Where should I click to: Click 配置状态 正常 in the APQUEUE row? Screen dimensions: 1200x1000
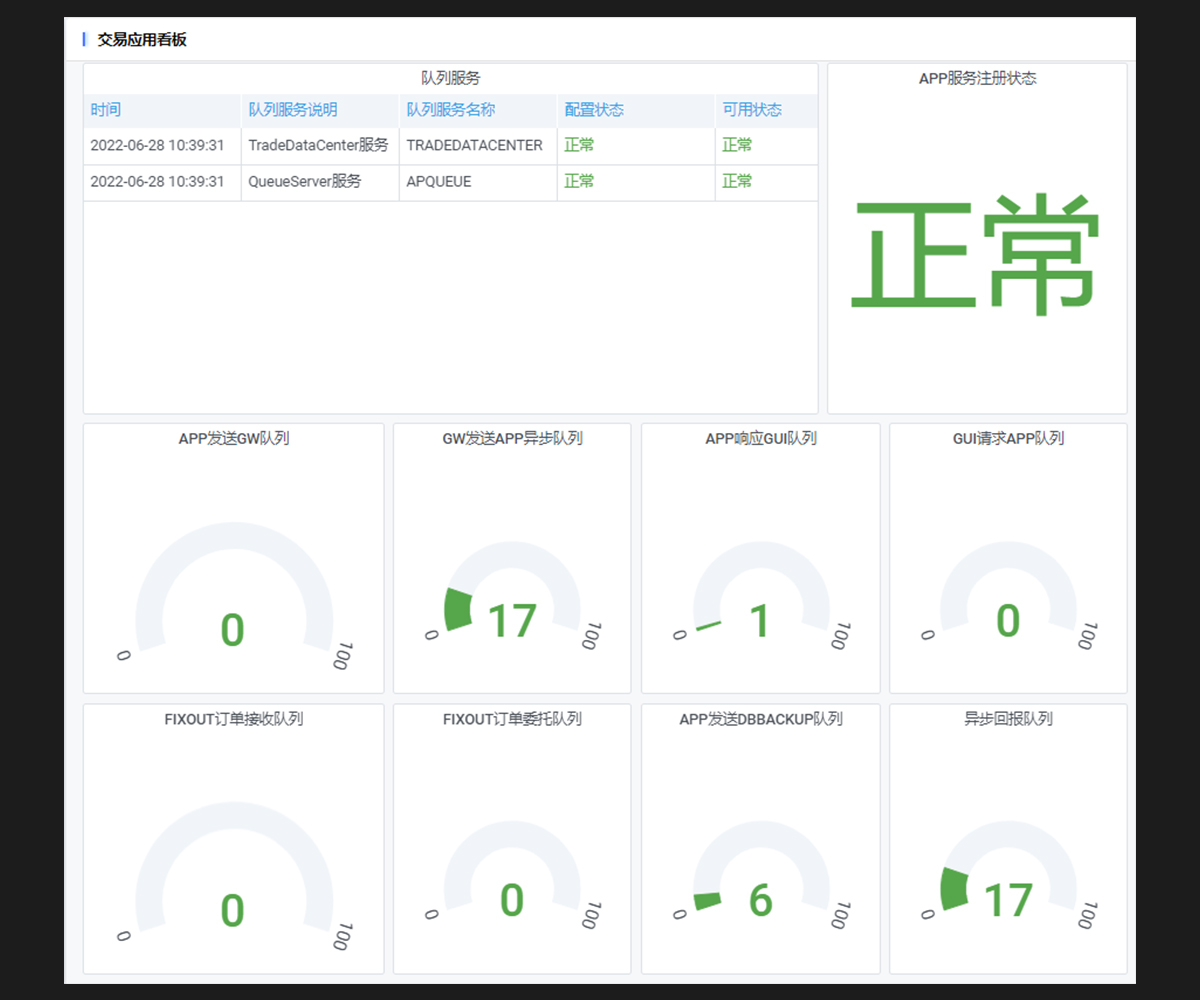pyautogui.click(x=579, y=181)
